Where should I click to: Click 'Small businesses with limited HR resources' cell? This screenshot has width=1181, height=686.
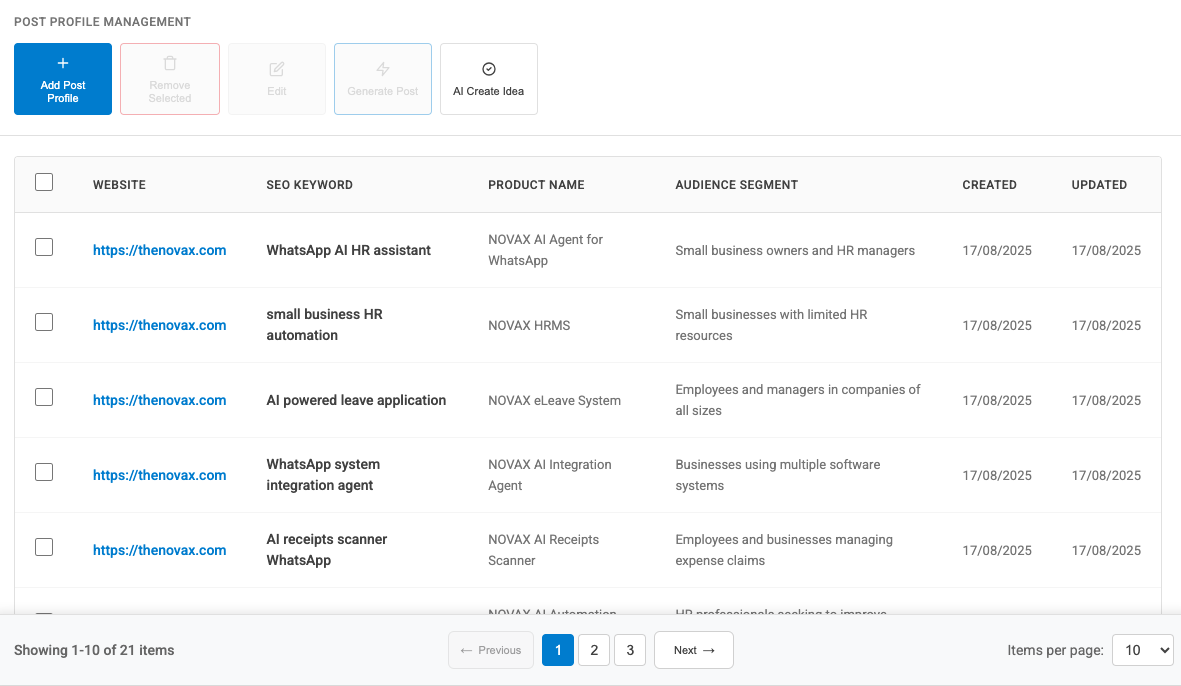pyautogui.click(x=771, y=325)
